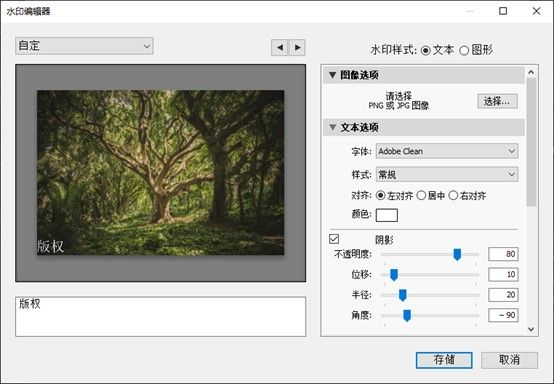Close the watermark editor window
554x384 pixels.
[x=536, y=11]
